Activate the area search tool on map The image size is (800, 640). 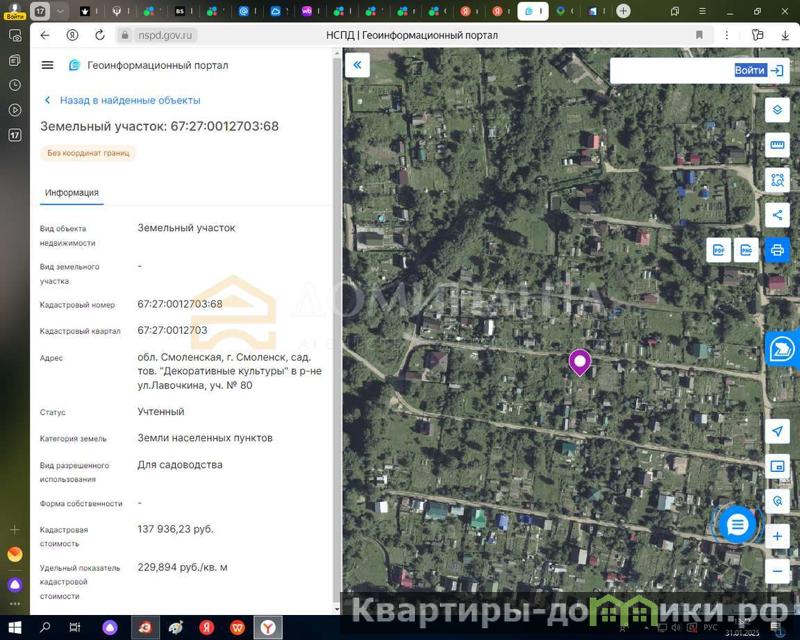point(777,180)
